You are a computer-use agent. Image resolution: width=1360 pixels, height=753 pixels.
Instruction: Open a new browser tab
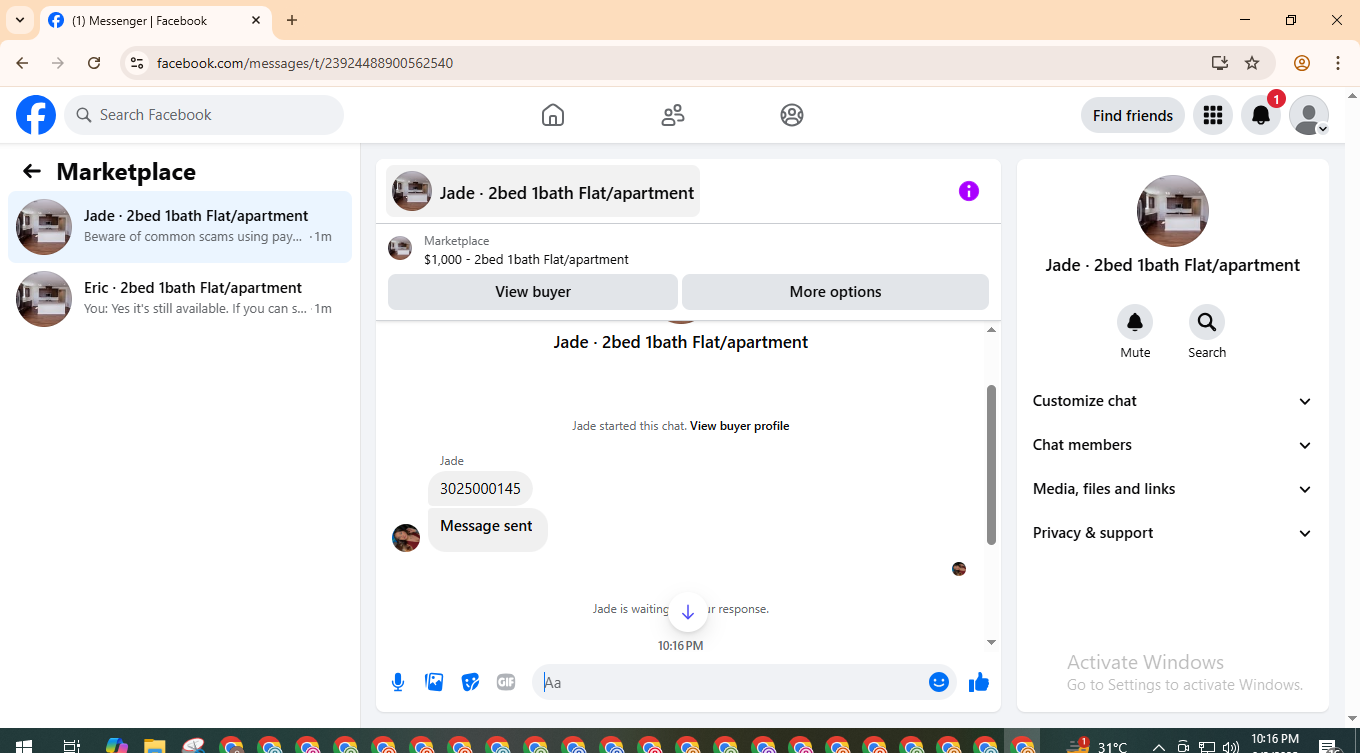[292, 20]
